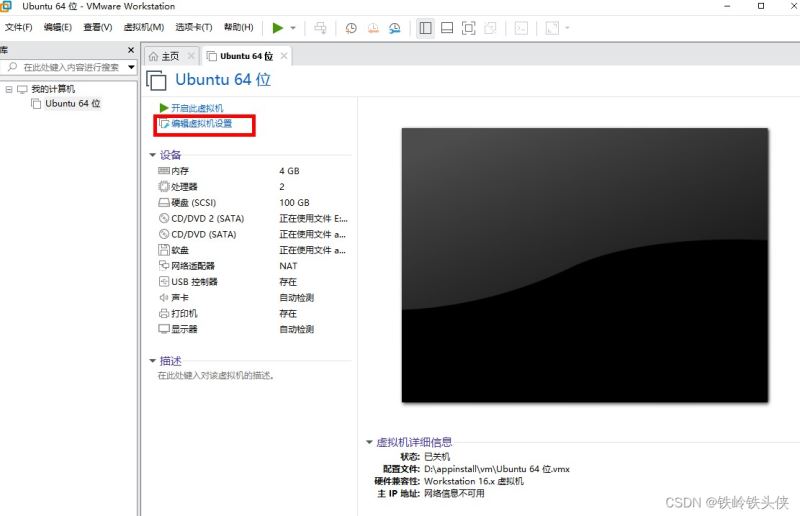Open the library search dropdown arrow

[x=131, y=67]
